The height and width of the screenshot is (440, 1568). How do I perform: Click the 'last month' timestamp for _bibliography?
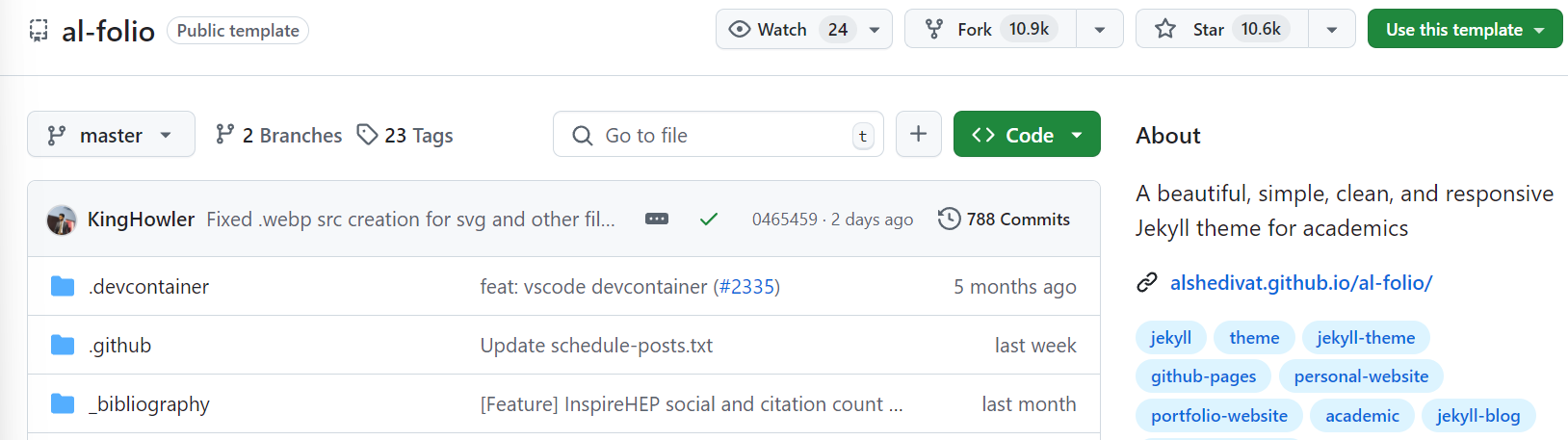click(x=1029, y=404)
